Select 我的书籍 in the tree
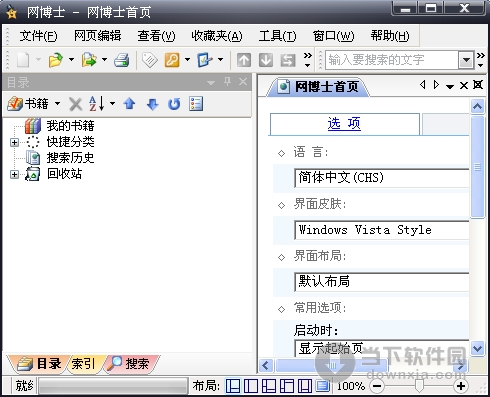 click(70, 126)
